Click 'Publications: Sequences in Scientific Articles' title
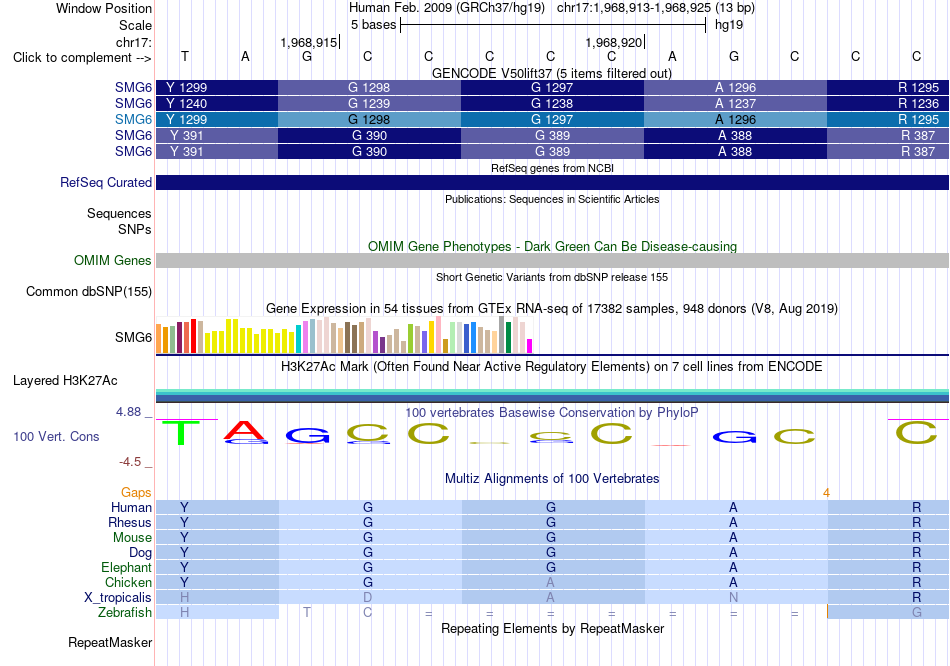This screenshot has width=950, height=666. point(552,199)
